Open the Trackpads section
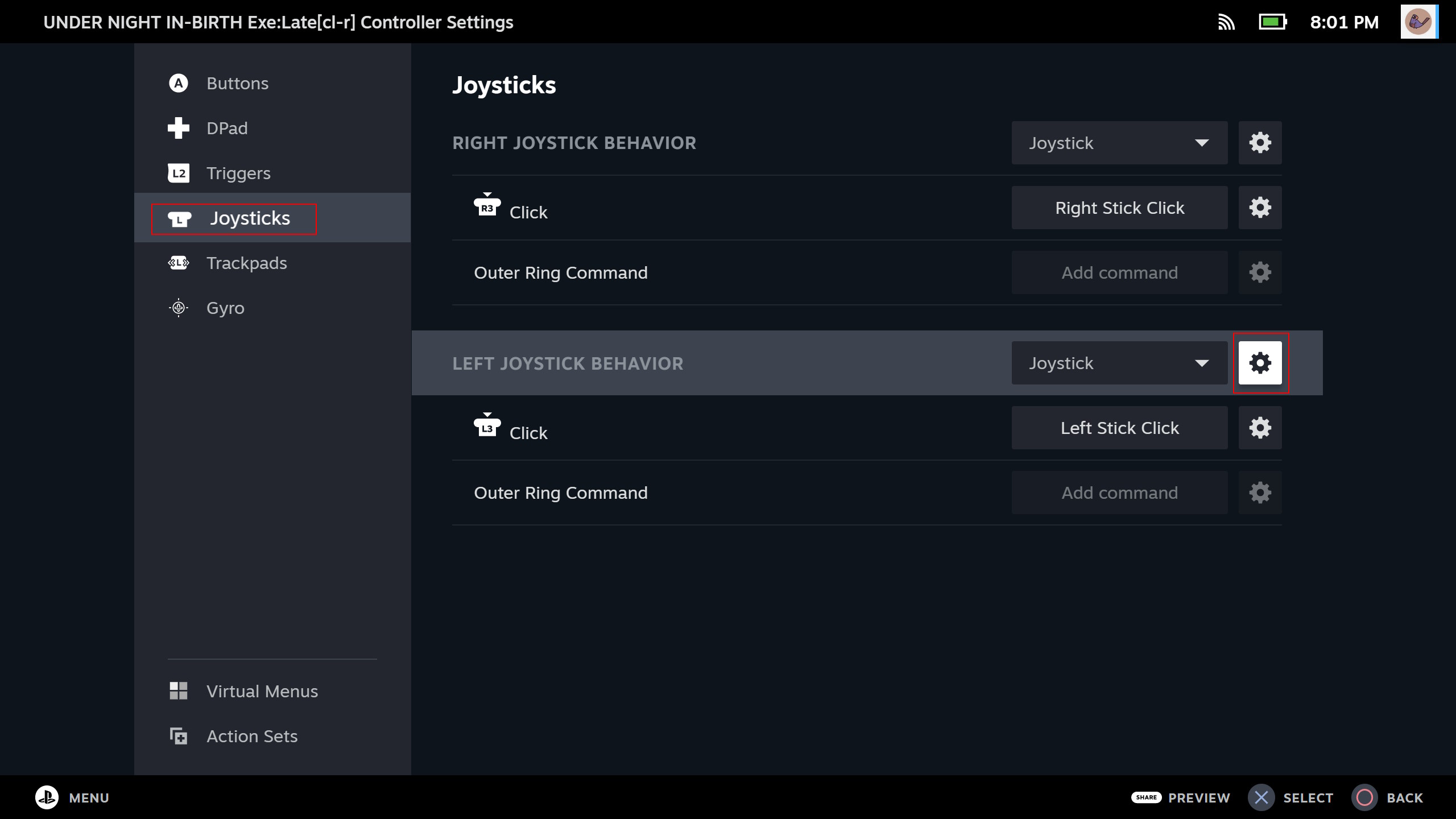The width and height of the screenshot is (1456, 819). coord(246,263)
